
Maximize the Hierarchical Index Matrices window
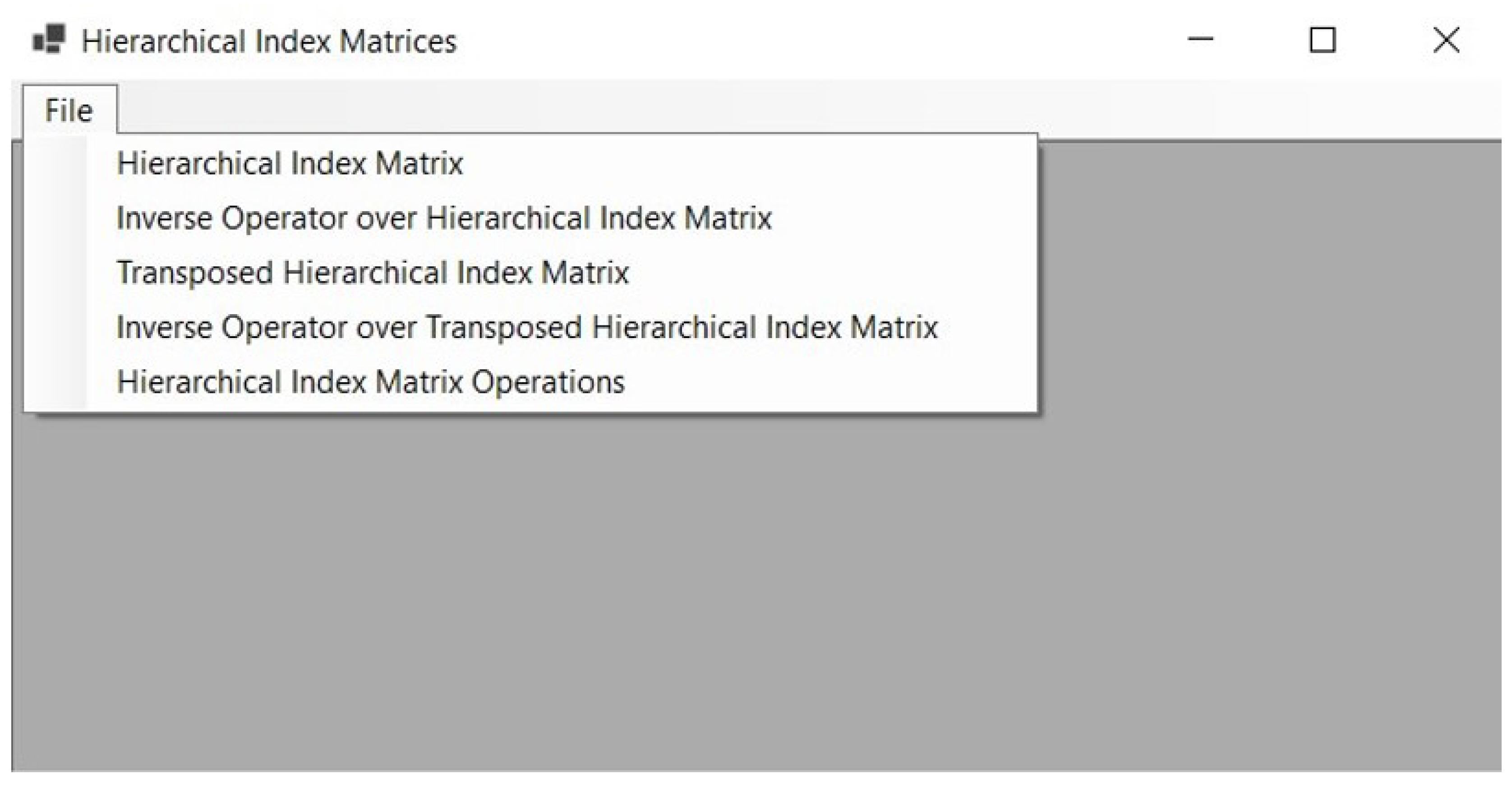point(1322,40)
